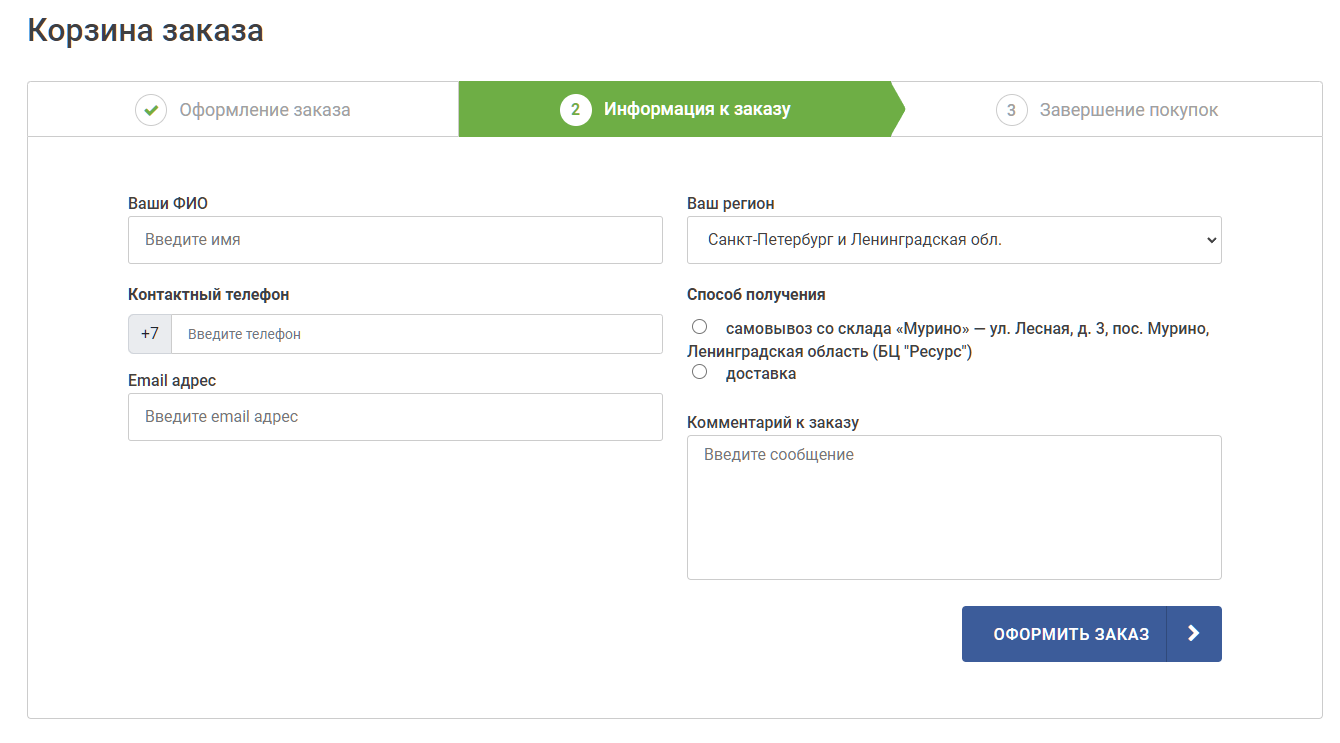This screenshot has height=743, width=1340.
Task: Click the Комментарий к заказу label
Action: click(773, 422)
